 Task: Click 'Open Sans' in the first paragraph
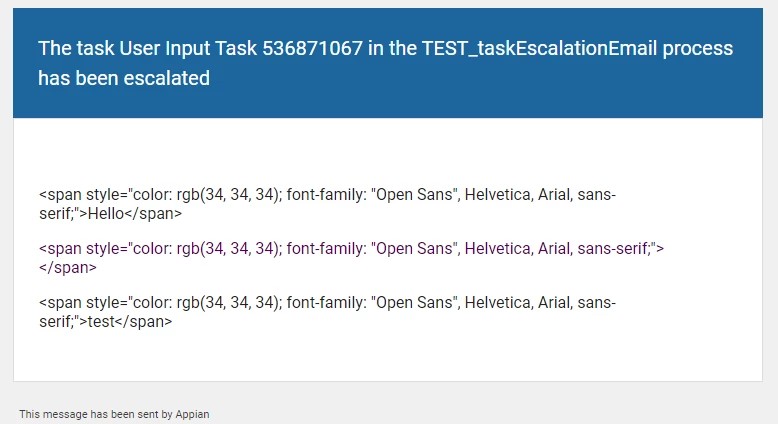coord(415,194)
